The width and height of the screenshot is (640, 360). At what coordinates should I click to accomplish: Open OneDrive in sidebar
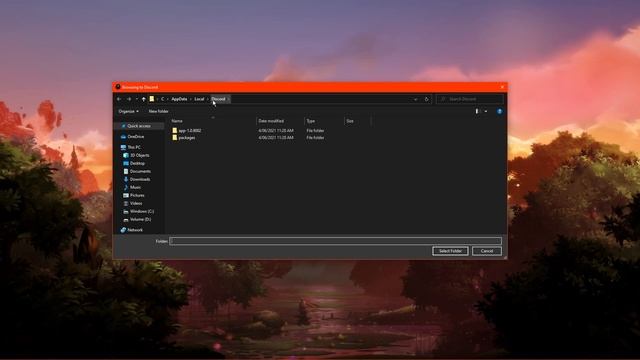136,137
